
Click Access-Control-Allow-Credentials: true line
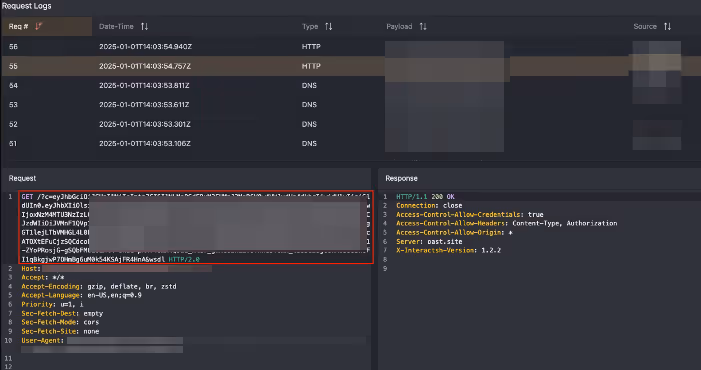pyautogui.click(x=470, y=214)
